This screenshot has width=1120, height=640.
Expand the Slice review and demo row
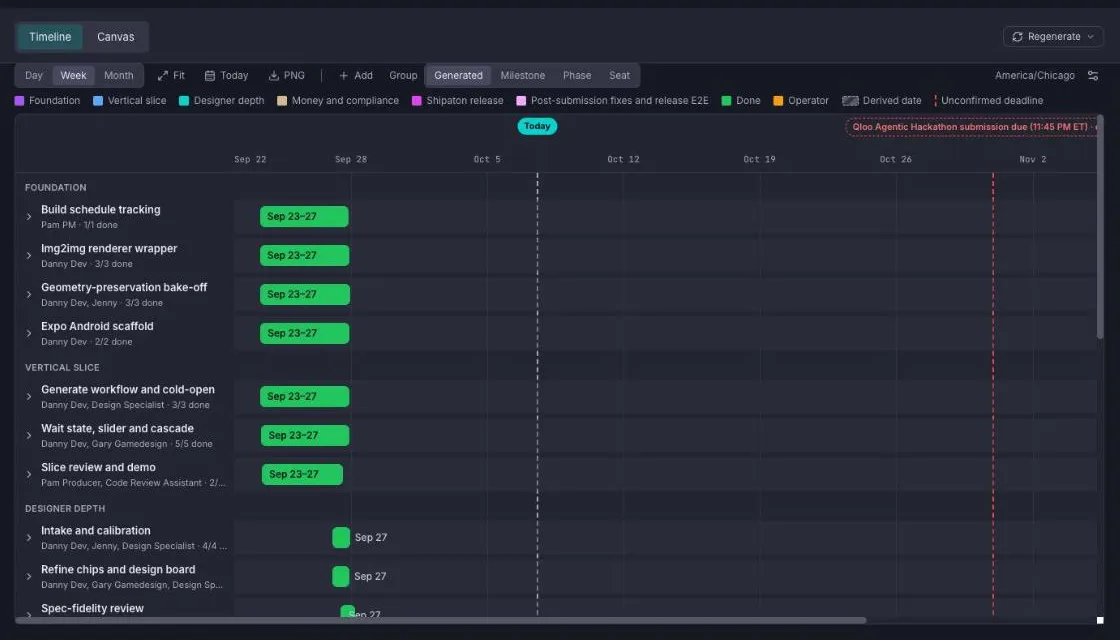[29, 474]
